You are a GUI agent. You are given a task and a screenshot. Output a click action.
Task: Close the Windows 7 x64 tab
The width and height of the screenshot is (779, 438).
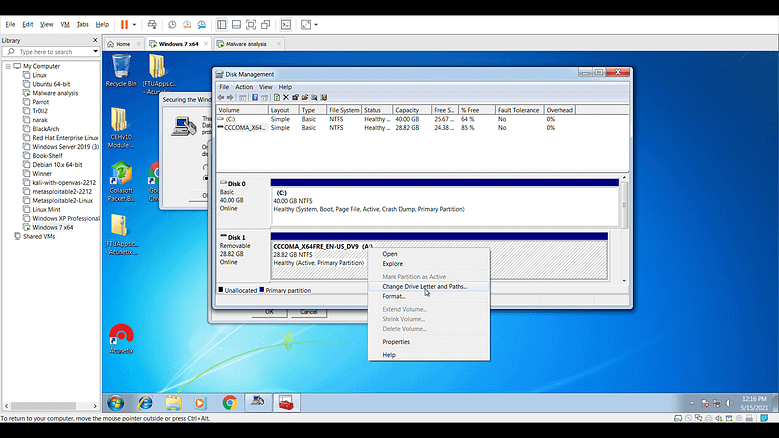tap(206, 44)
